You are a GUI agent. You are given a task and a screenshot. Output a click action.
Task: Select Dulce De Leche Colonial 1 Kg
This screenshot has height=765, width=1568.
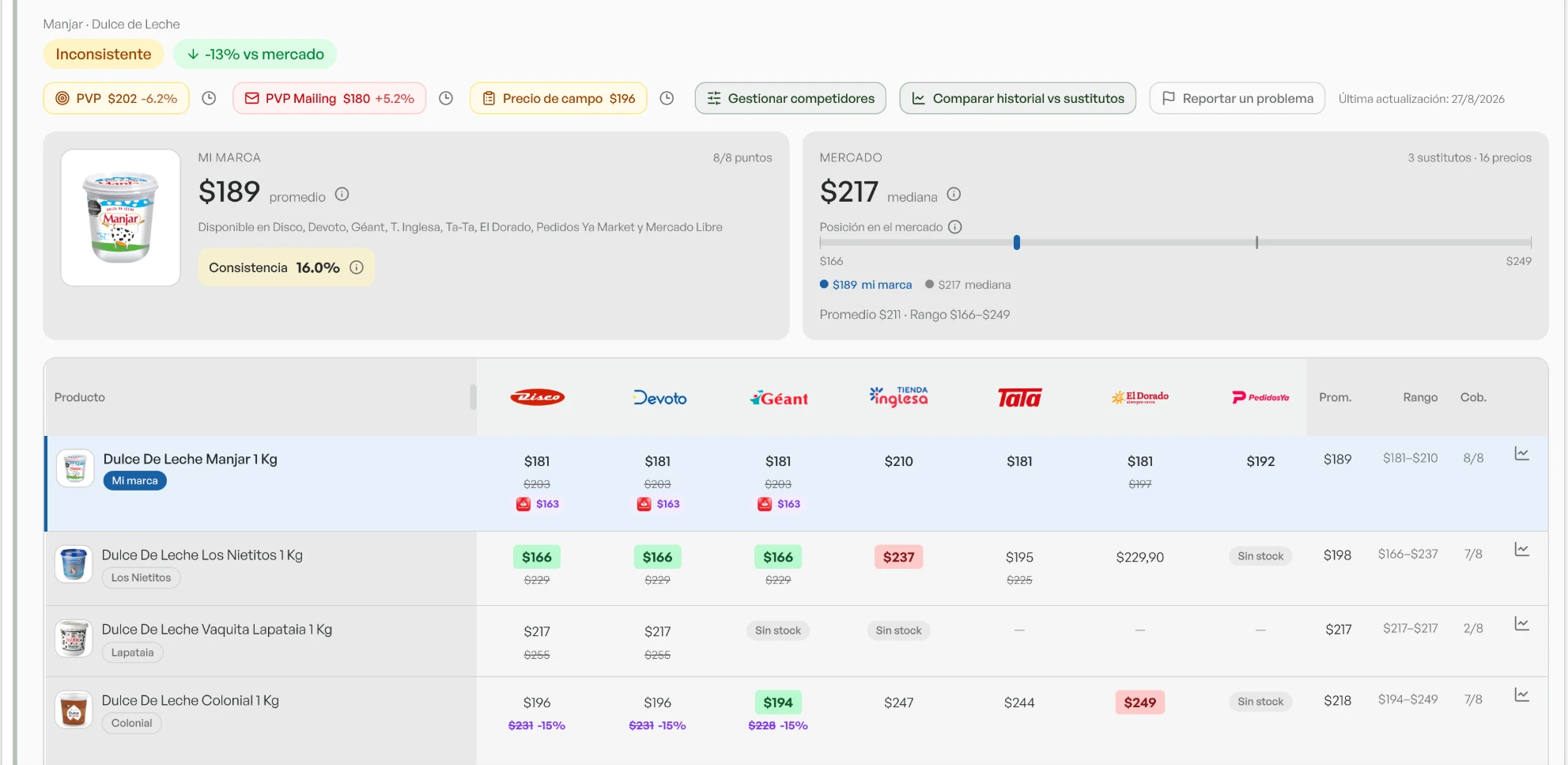pyautogui.click(x=191, y=701)
